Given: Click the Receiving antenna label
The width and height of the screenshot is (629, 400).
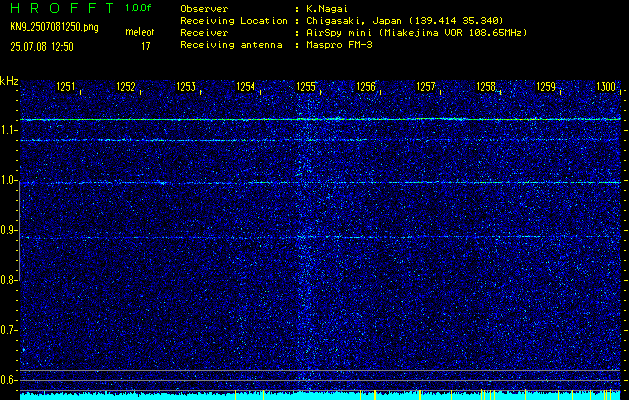Looking at the screenshot, I should pos(231,45).
